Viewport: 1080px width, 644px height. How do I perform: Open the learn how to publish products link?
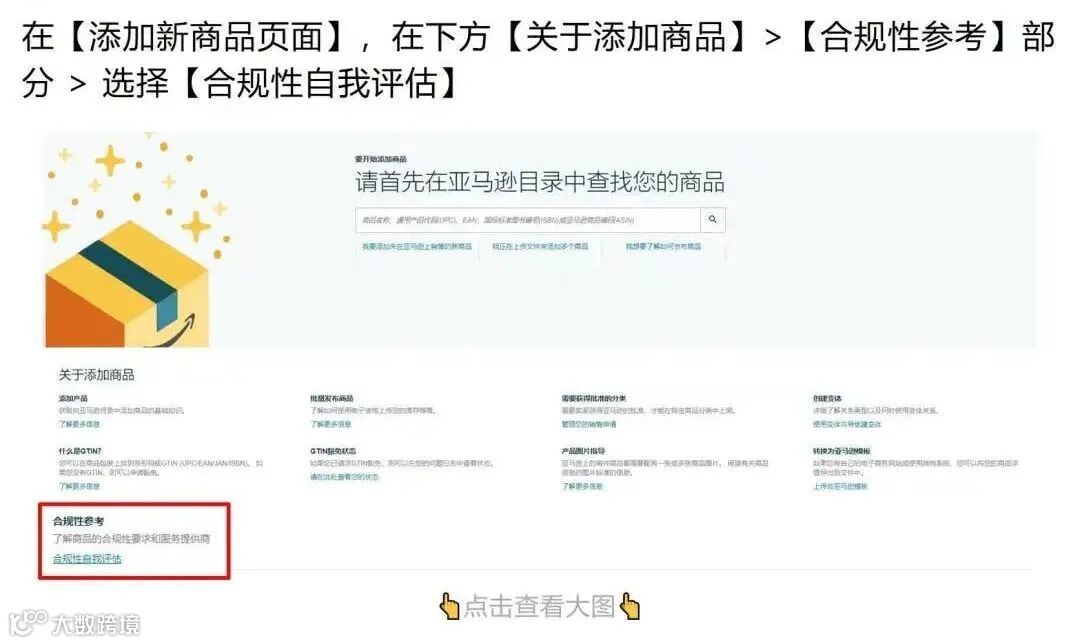coord(663,247)
